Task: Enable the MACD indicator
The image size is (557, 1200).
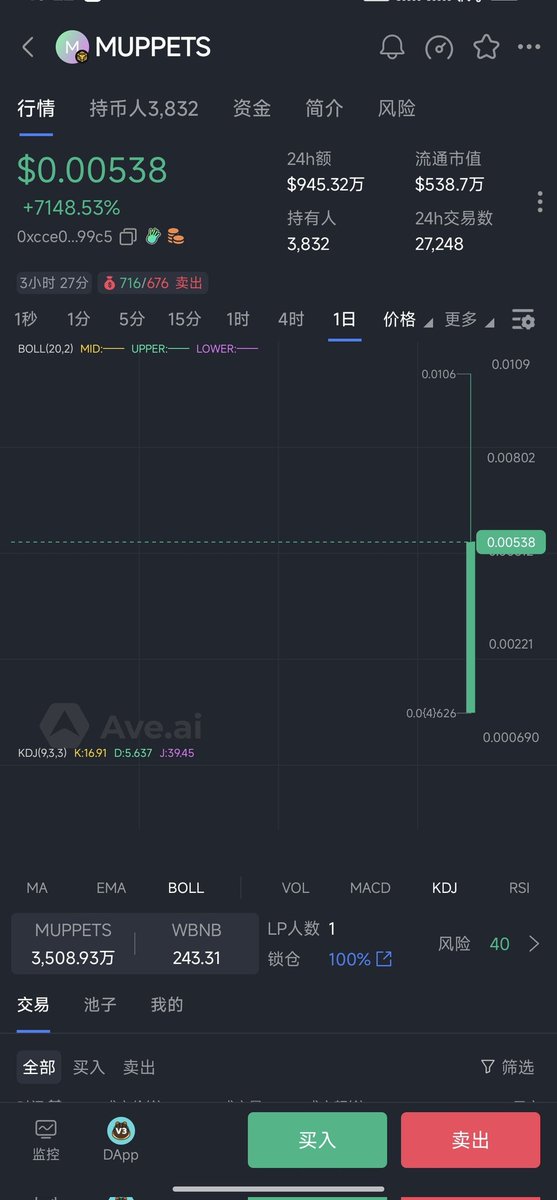Action: point(370,888)
